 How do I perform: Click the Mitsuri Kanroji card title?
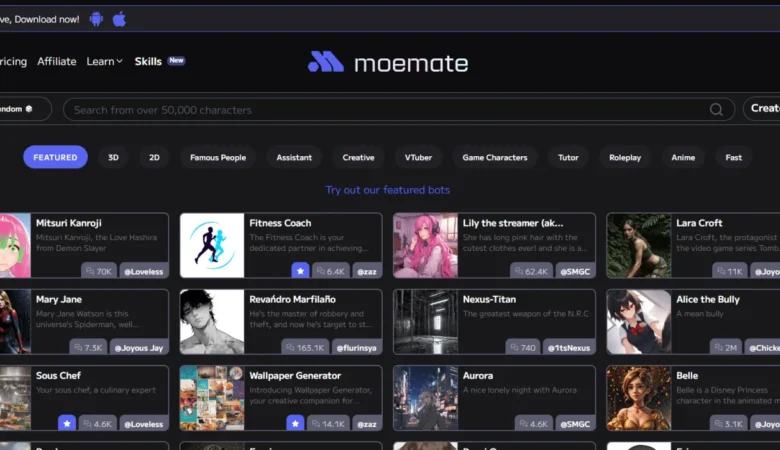[x=69, y=223]
